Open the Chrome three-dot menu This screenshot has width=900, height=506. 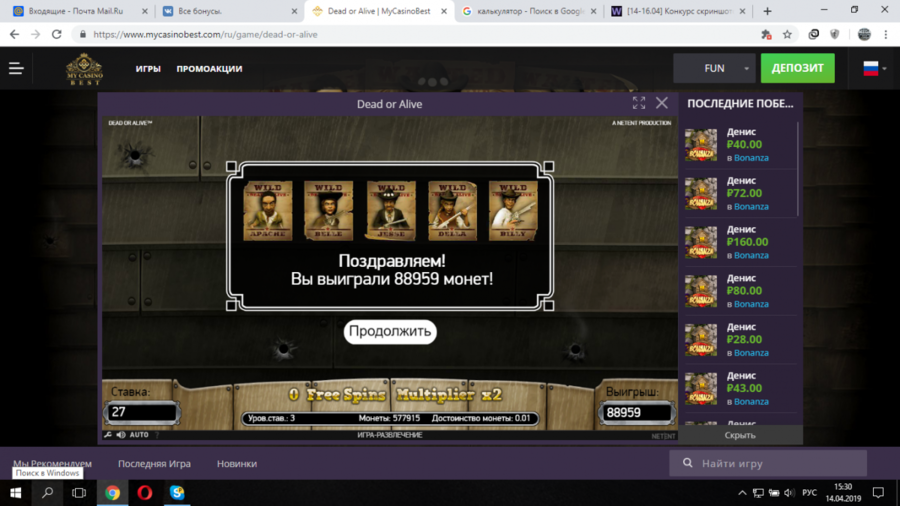(x=887, y=34)
